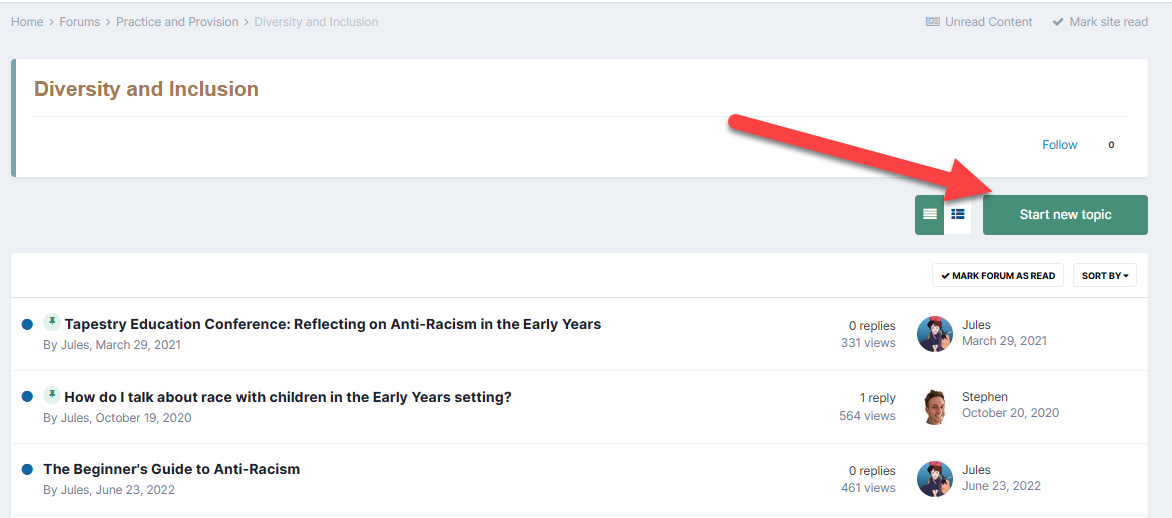The width and height of the screenshot is (1172, 518).
Task: Click unread dot beside Beginner's Guide topic
Action: click(28, 469)
